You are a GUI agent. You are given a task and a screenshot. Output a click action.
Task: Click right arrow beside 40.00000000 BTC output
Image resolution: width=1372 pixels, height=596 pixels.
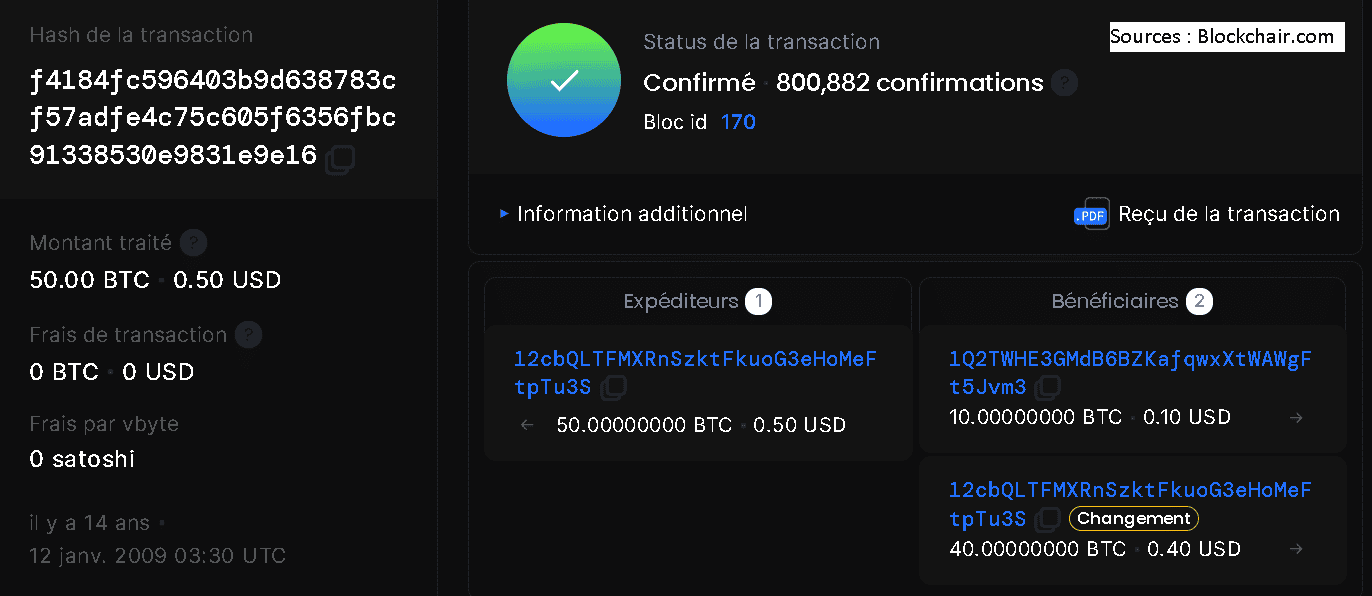1297,549
